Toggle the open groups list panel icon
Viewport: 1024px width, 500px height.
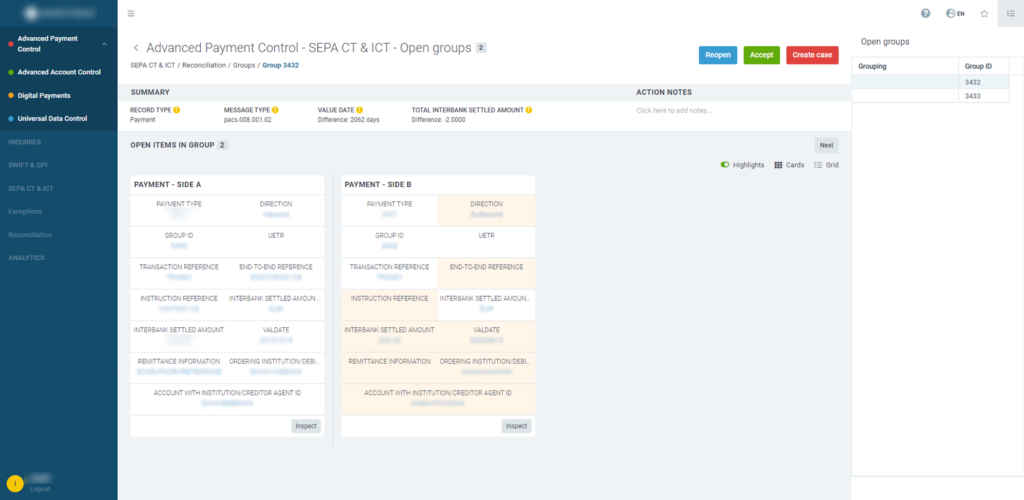point(1010,13)
